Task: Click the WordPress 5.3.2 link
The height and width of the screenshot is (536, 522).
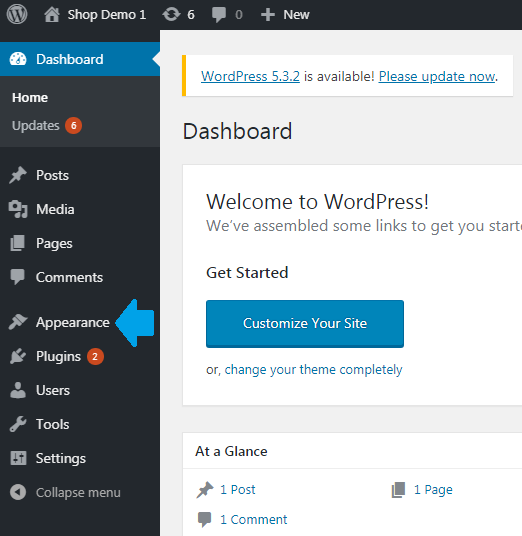Action: point(250,76)
